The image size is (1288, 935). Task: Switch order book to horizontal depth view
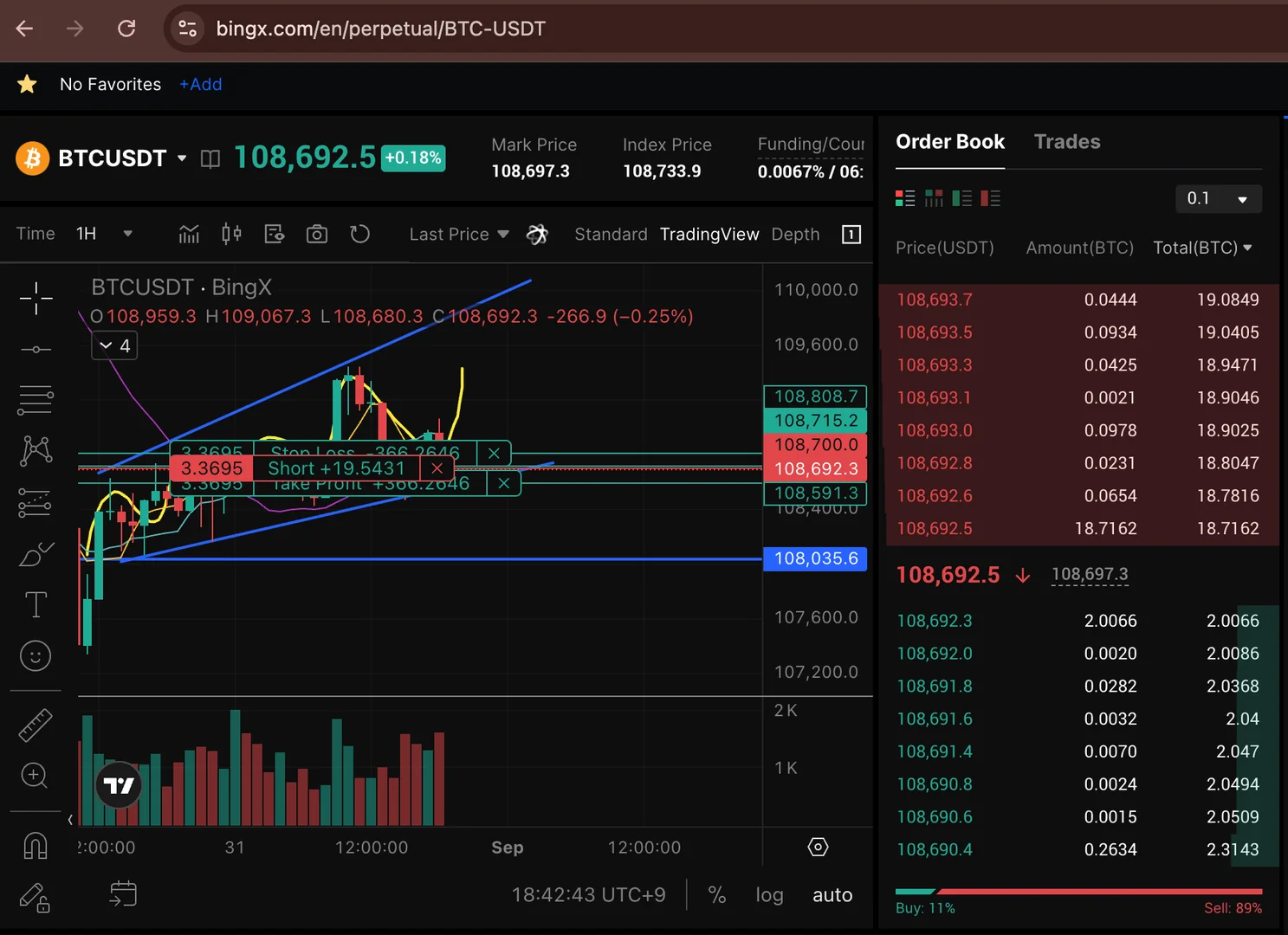click(934, 198)
